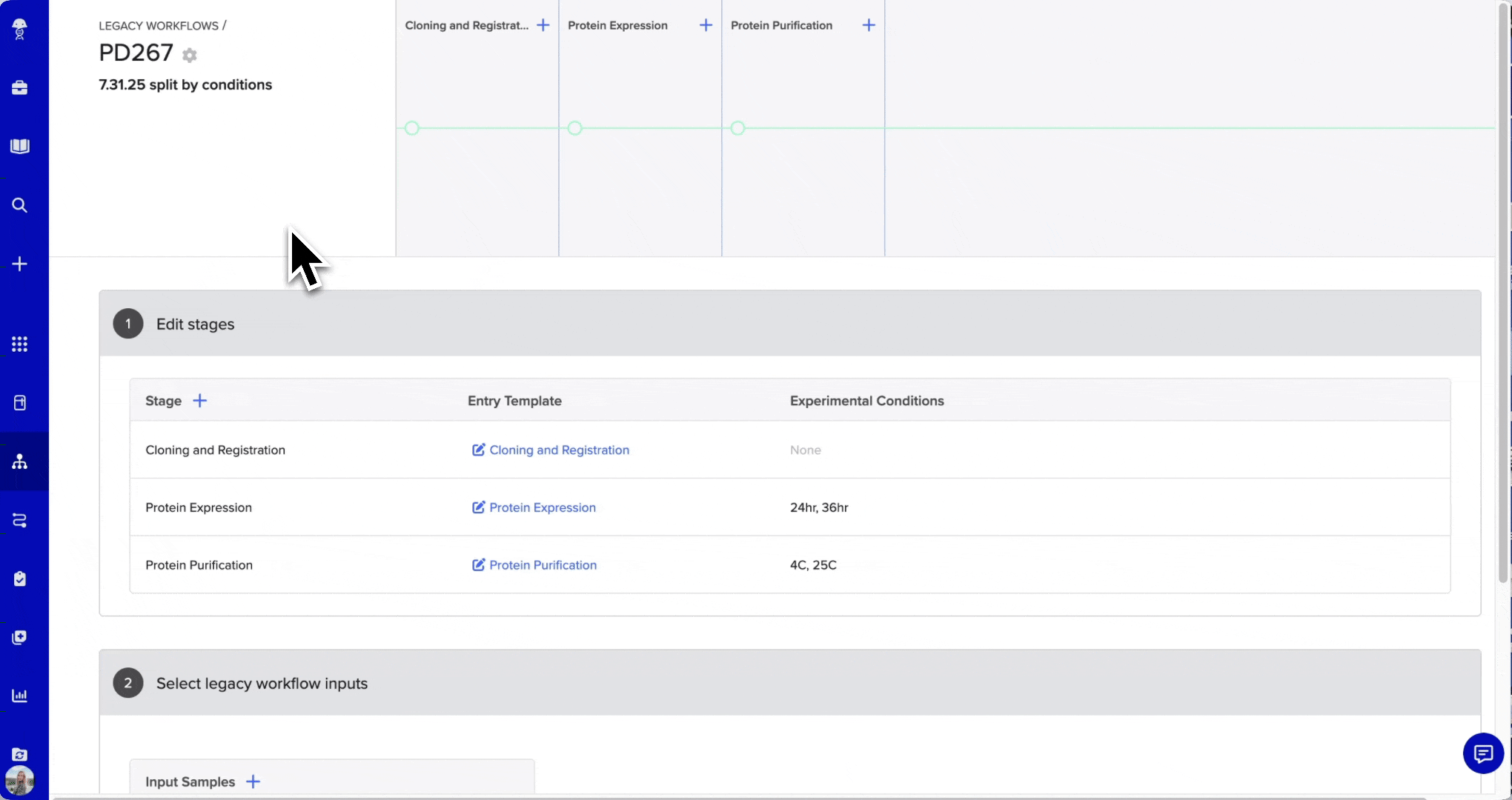Add a new Stage with plus icon
Screen dimensions: 1512x800
pyautogui.click(x=200, y=401)
